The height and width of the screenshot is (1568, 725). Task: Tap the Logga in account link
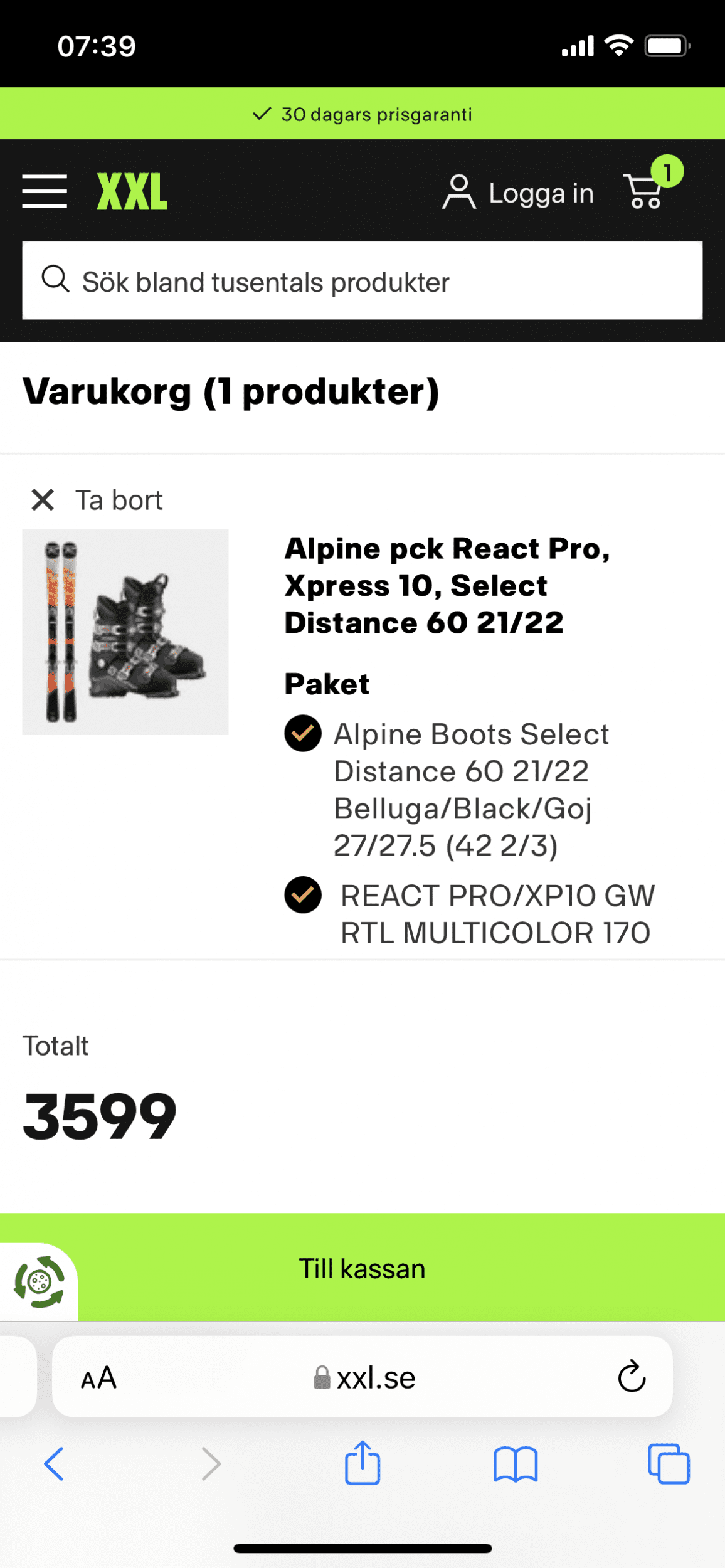point(518,193)
